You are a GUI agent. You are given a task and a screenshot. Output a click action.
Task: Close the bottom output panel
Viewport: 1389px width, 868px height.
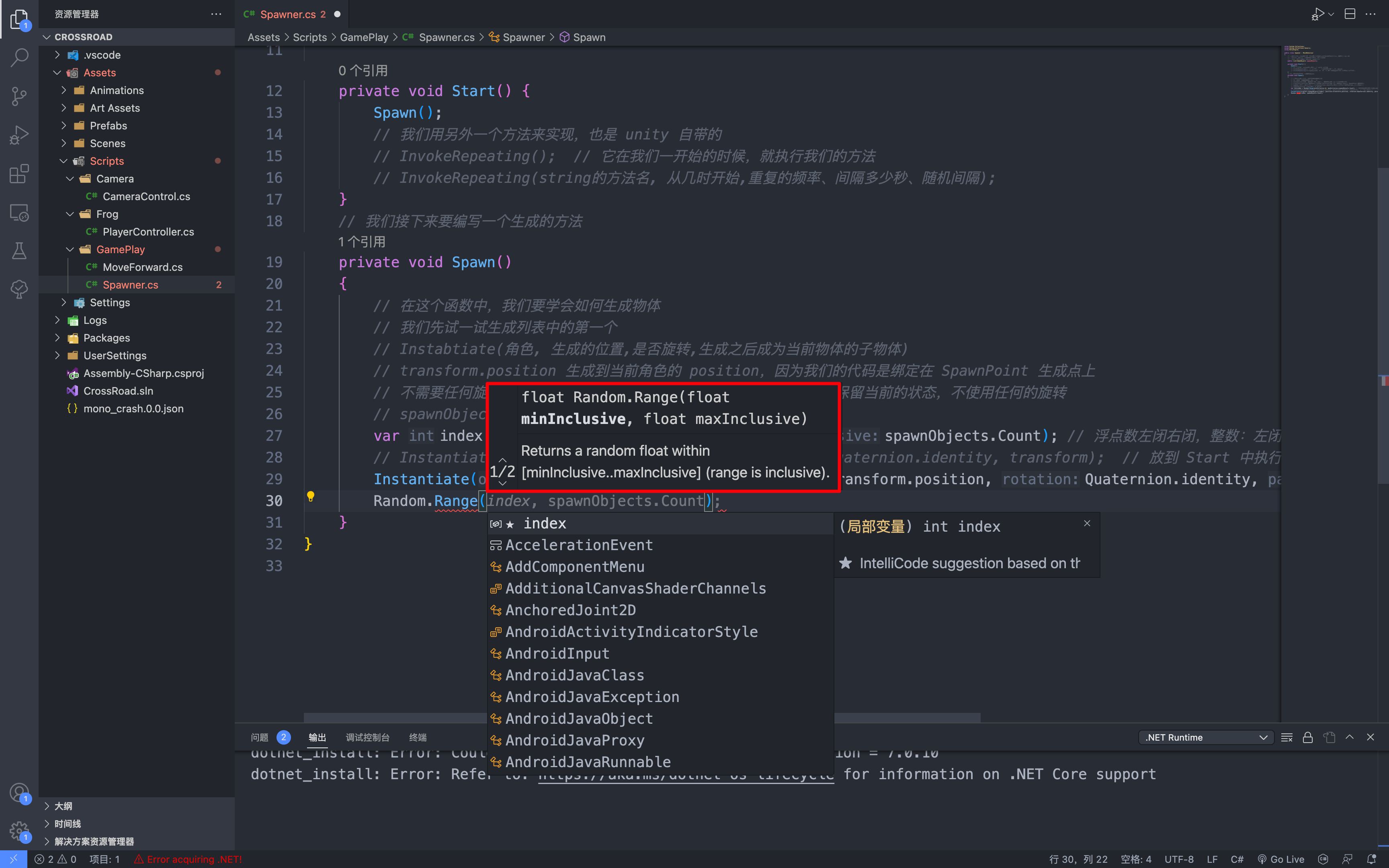pos(1371,737)
